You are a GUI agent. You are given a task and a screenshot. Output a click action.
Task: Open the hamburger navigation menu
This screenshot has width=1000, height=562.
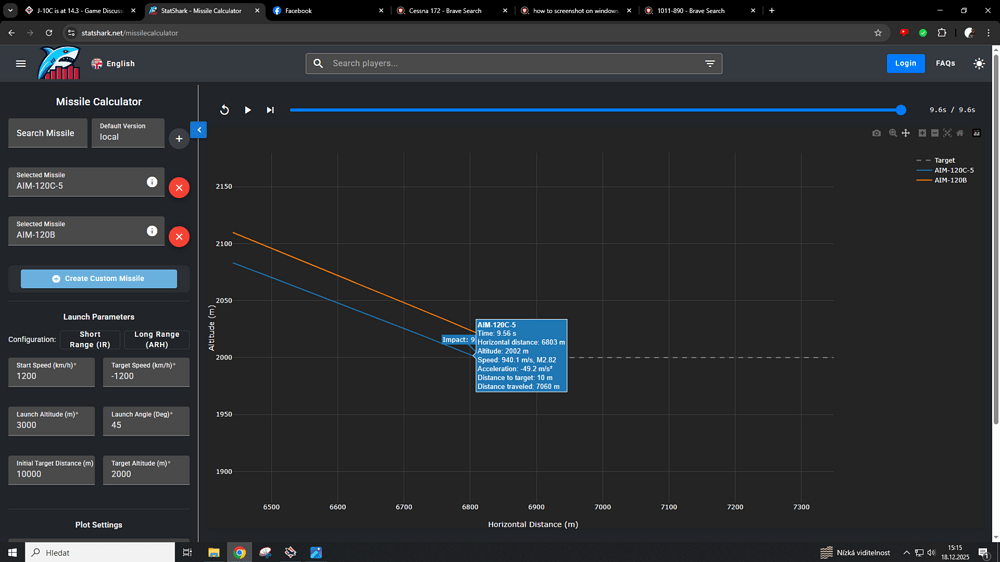21,63
